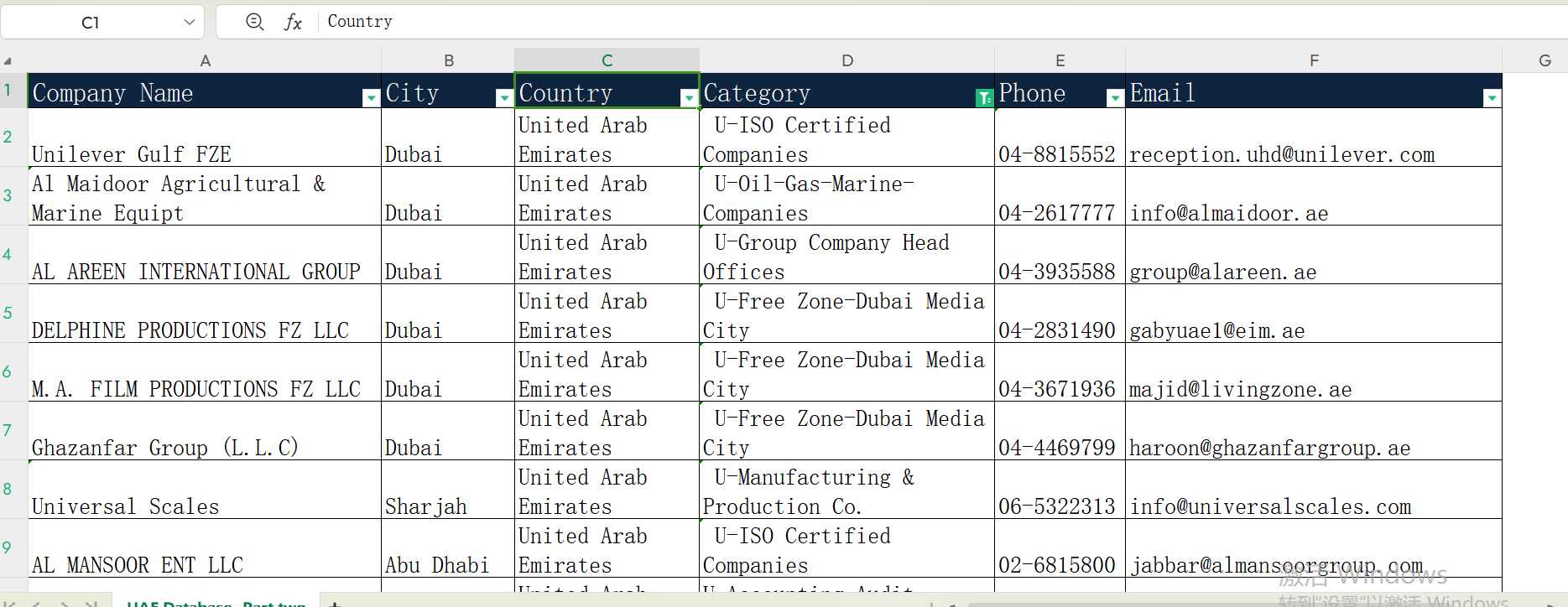The height and width of the screenshot is (607, 1568).
Task: Click the DELPHINE PRODUCTIONS FZ LLC cell
Action: (x=205, y=314)
